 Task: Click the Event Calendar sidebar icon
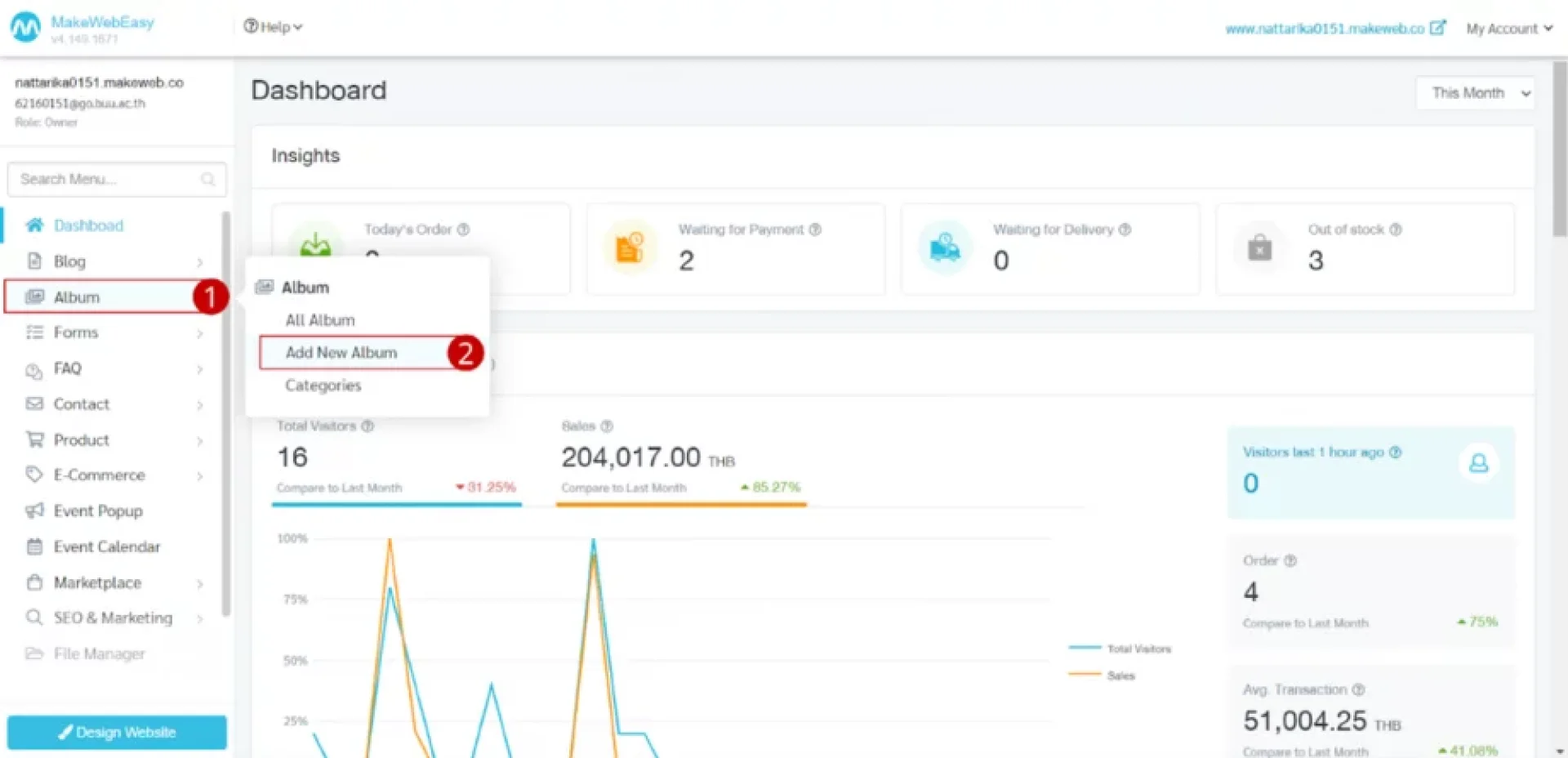34,546
